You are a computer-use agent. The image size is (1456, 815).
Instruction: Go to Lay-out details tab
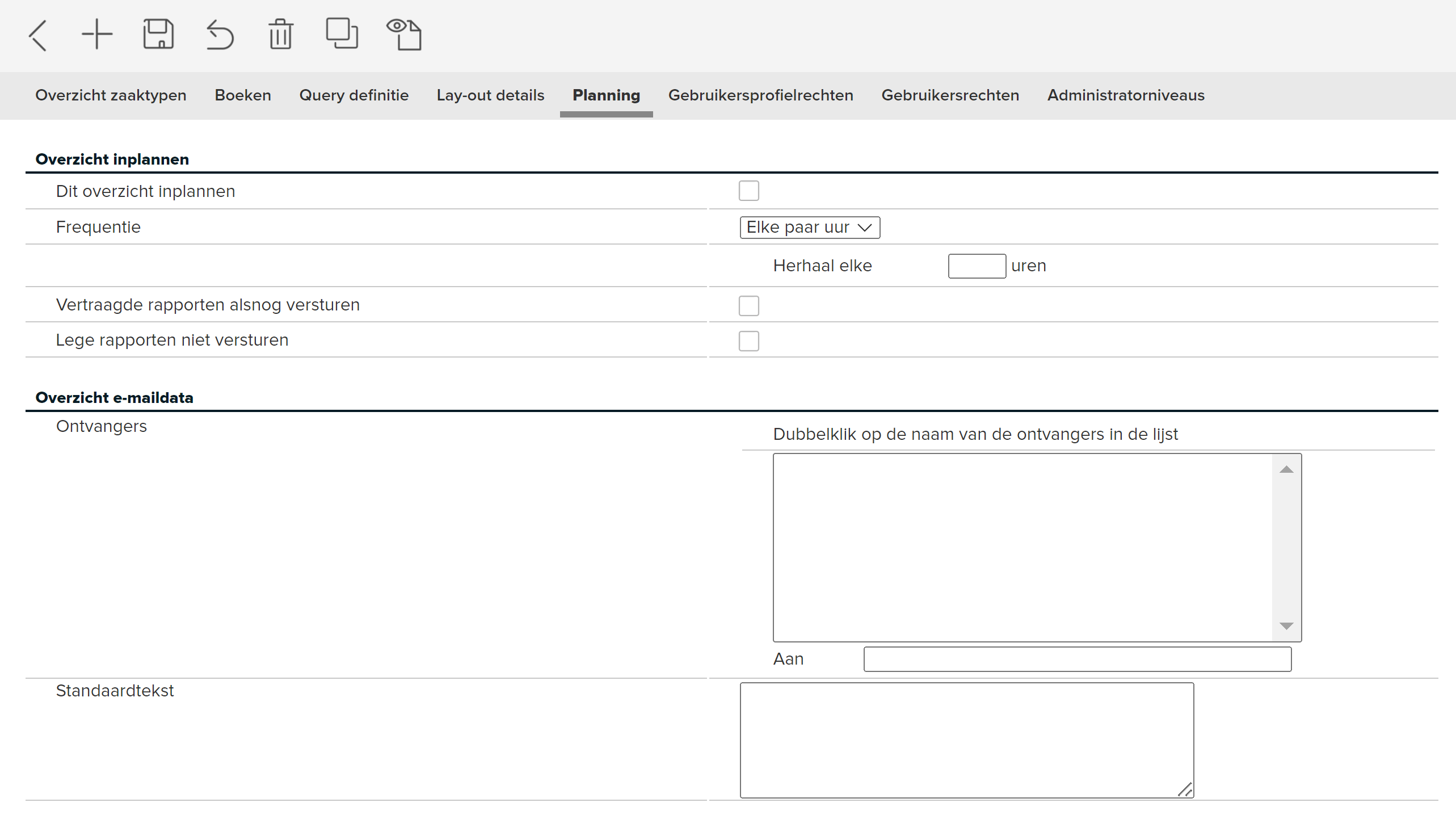[490, 95]
